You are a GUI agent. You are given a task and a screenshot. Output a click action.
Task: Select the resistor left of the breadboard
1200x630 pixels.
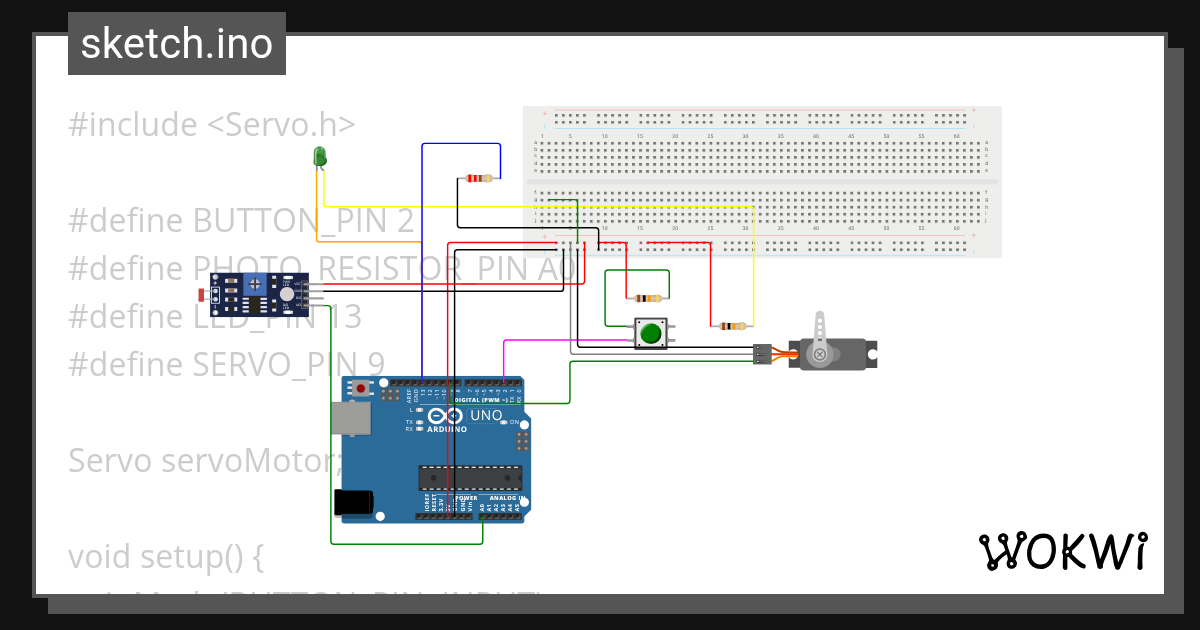coord(480,179)
